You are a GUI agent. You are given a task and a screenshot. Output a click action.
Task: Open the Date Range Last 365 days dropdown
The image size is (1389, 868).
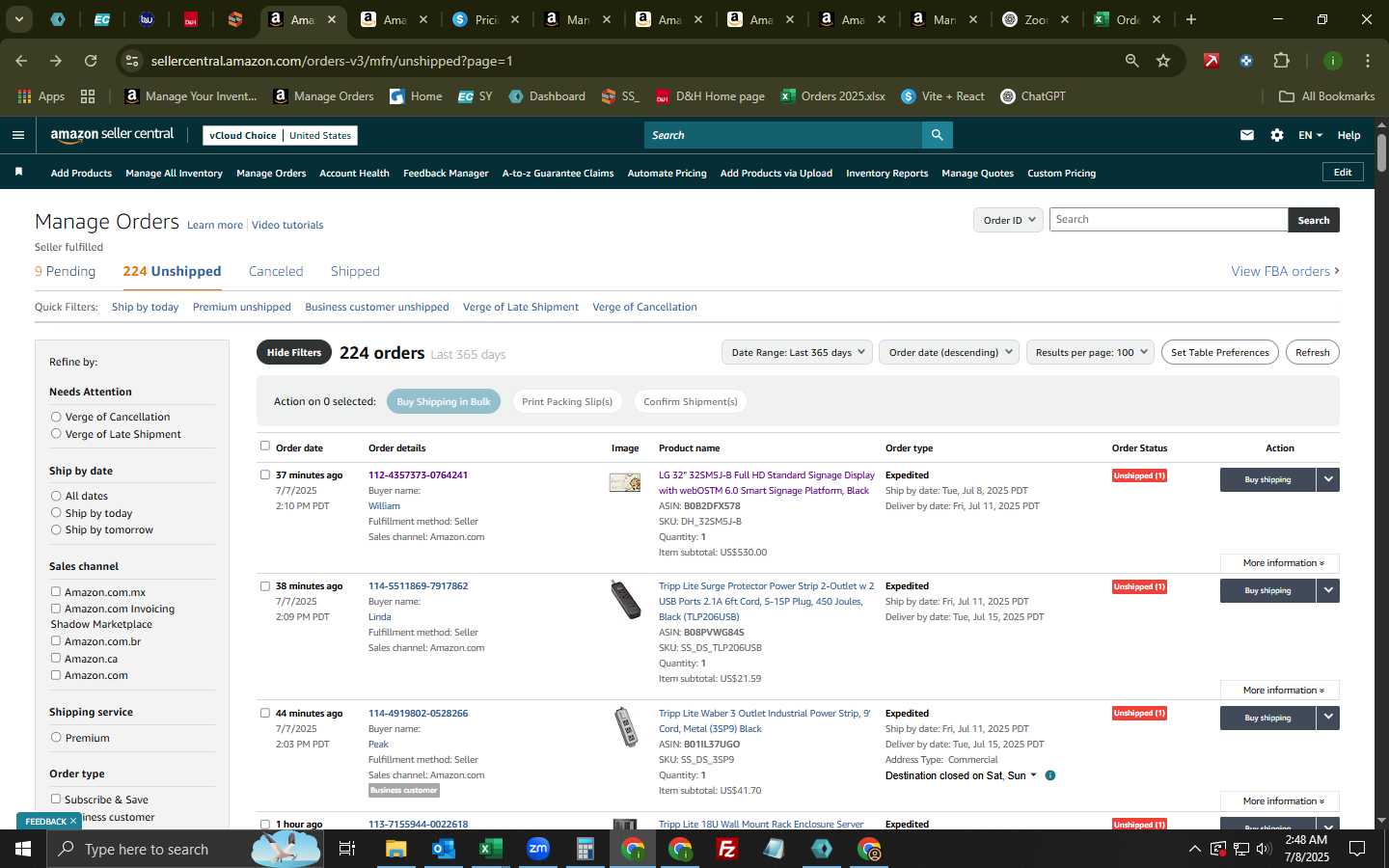[798, 352]
